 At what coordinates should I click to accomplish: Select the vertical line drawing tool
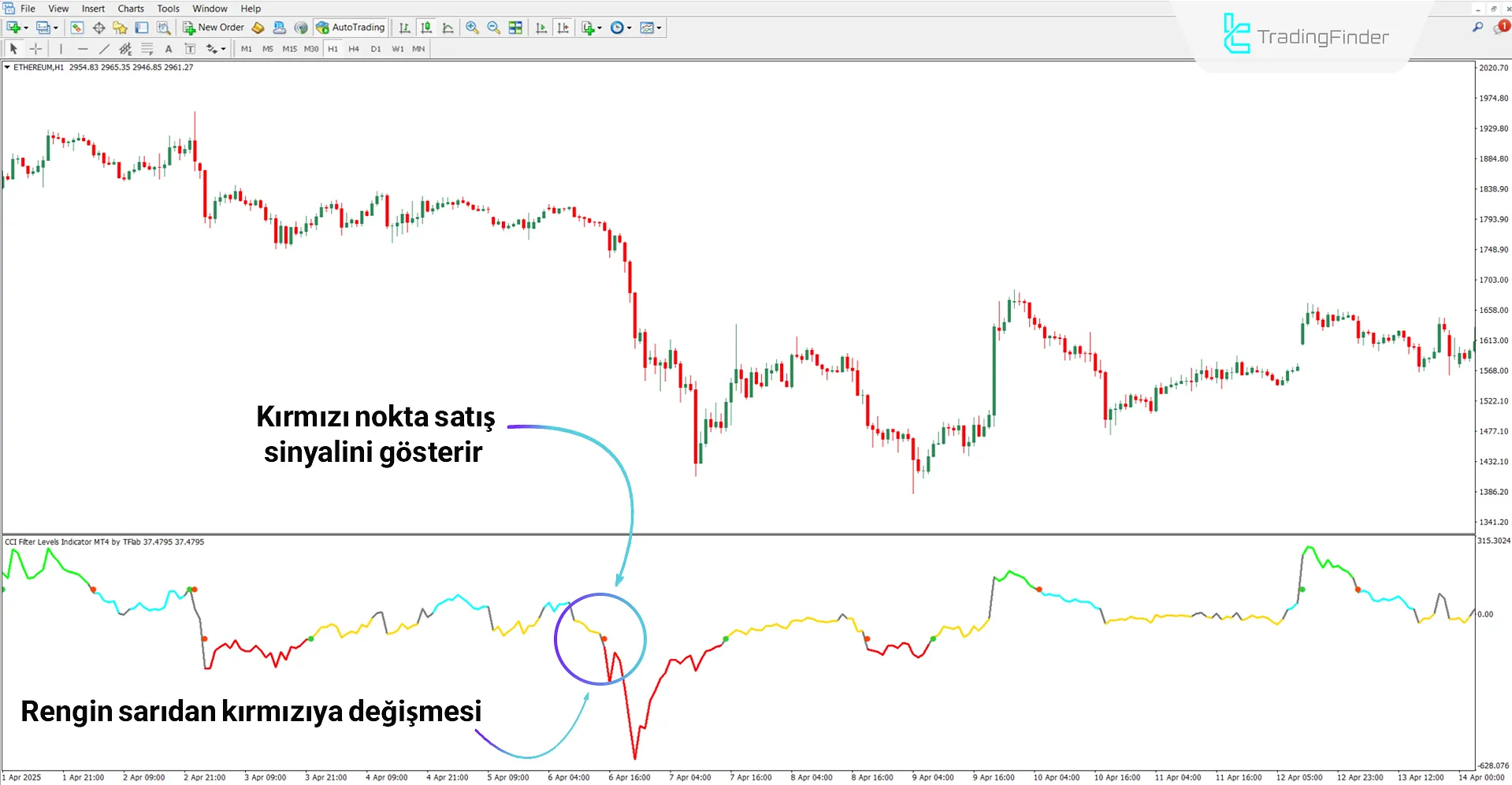(x=61, y=48)
